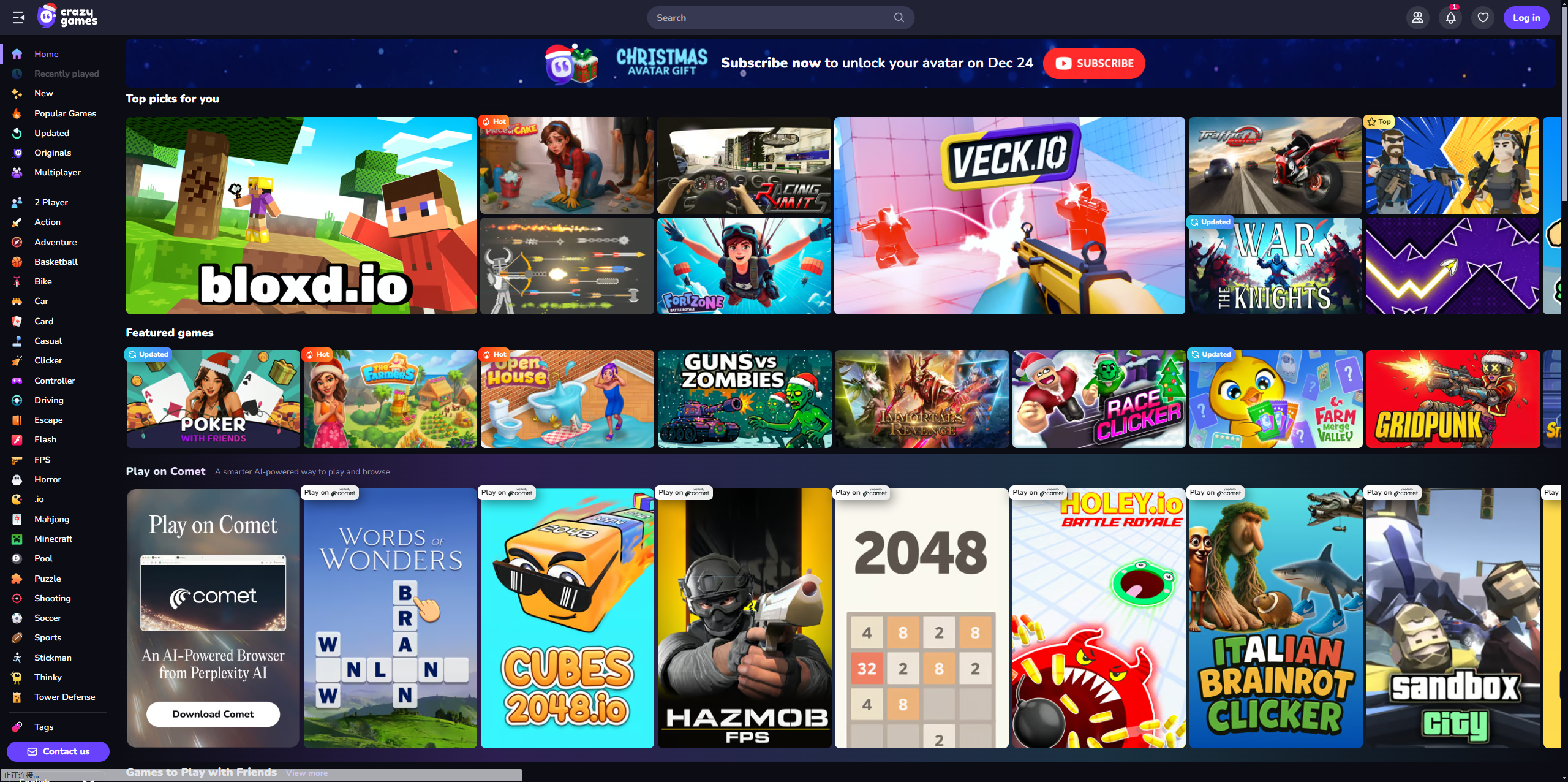This screenshot has width=1568, height=782.
Task: Open View more for Games with Friends
Action: [306, 773]
